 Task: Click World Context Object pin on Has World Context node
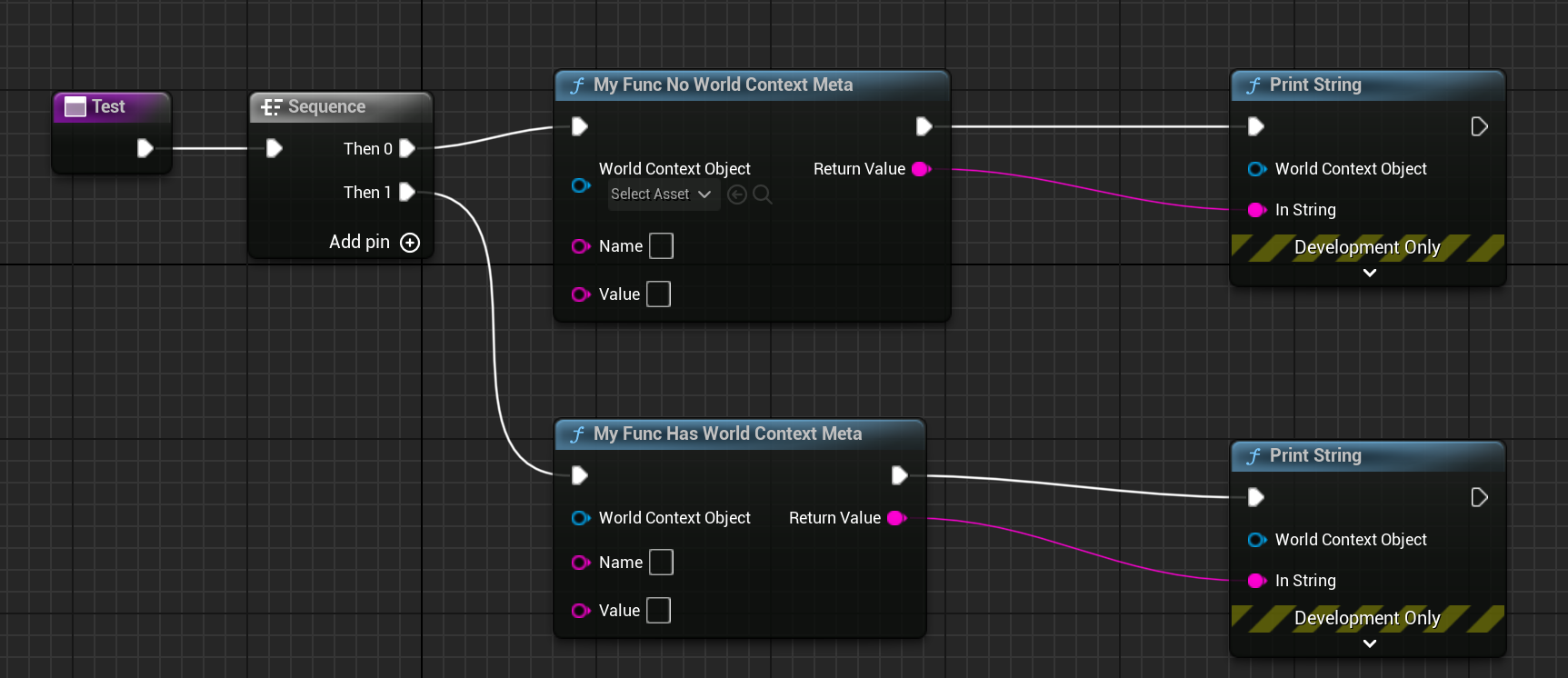(x=580, y=518)
